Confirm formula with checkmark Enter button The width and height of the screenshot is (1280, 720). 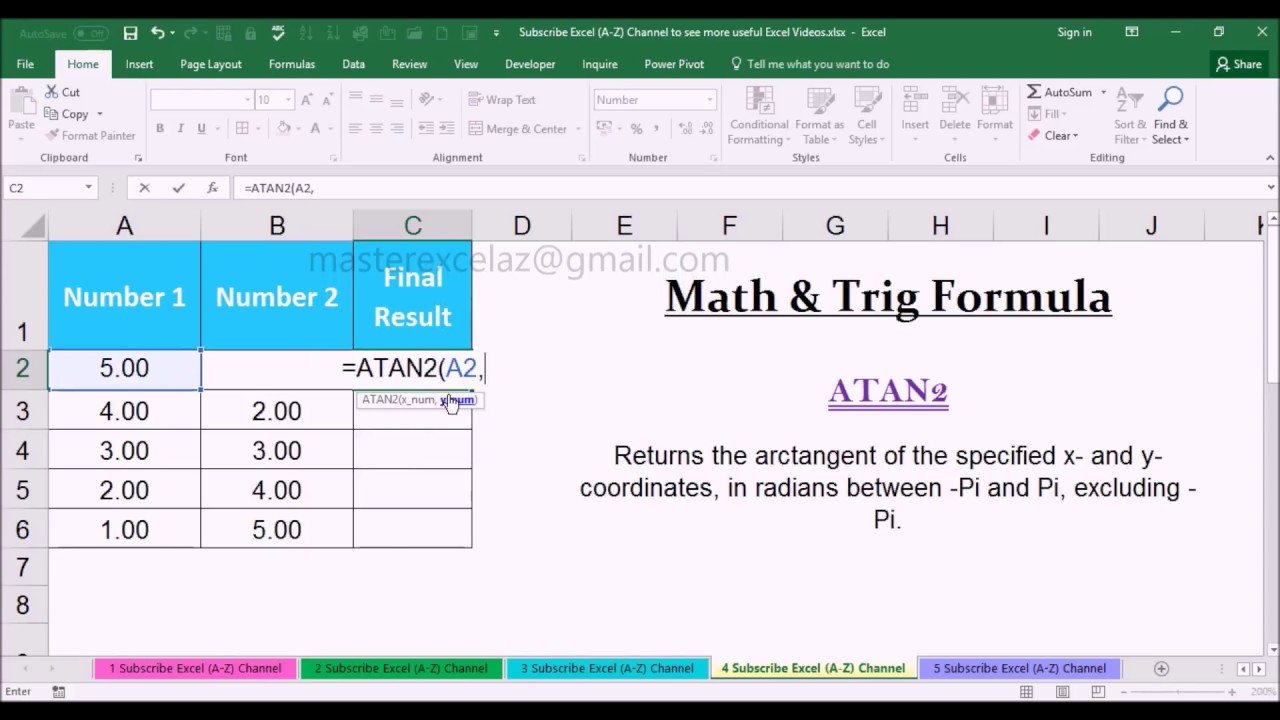[179, 188]
